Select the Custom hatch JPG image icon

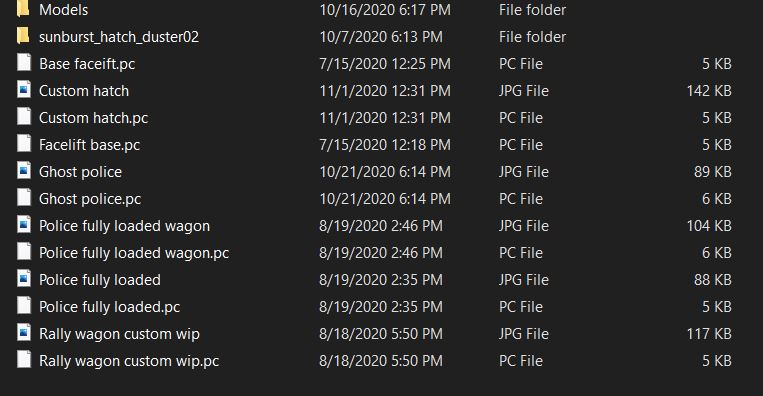coord(24,90)
